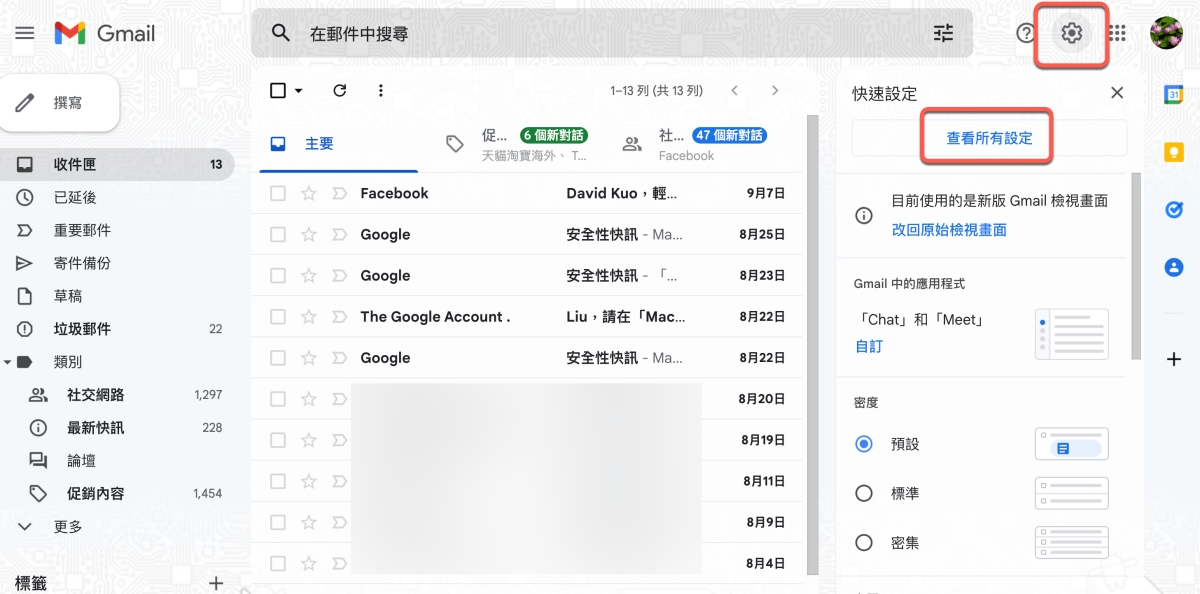Toggle the main menu hamburger icon
1200x594 pixels.
coord(25,33)
